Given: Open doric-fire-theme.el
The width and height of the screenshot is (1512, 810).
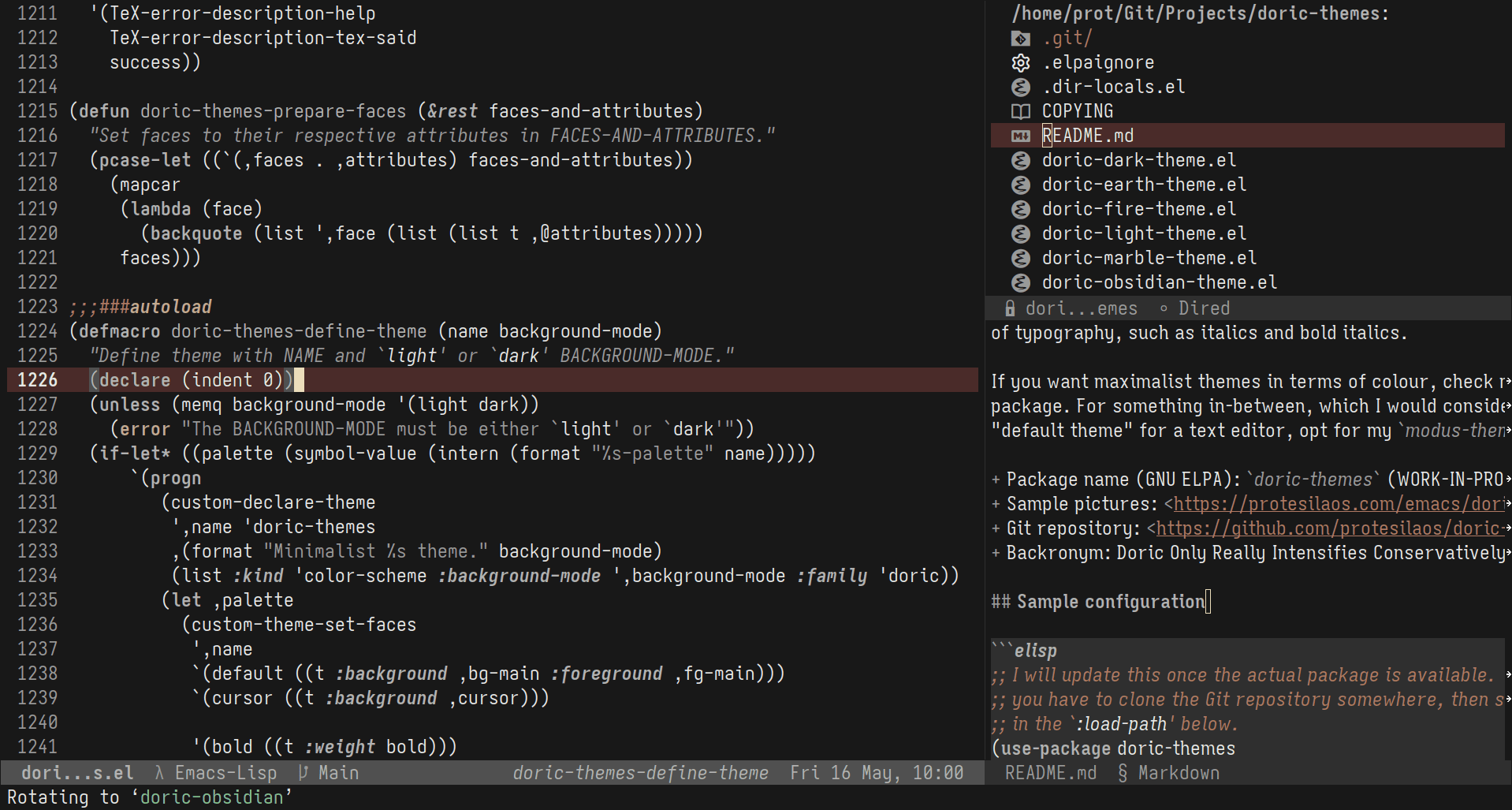Looking at the screenshot, I should pos(1139,209).
